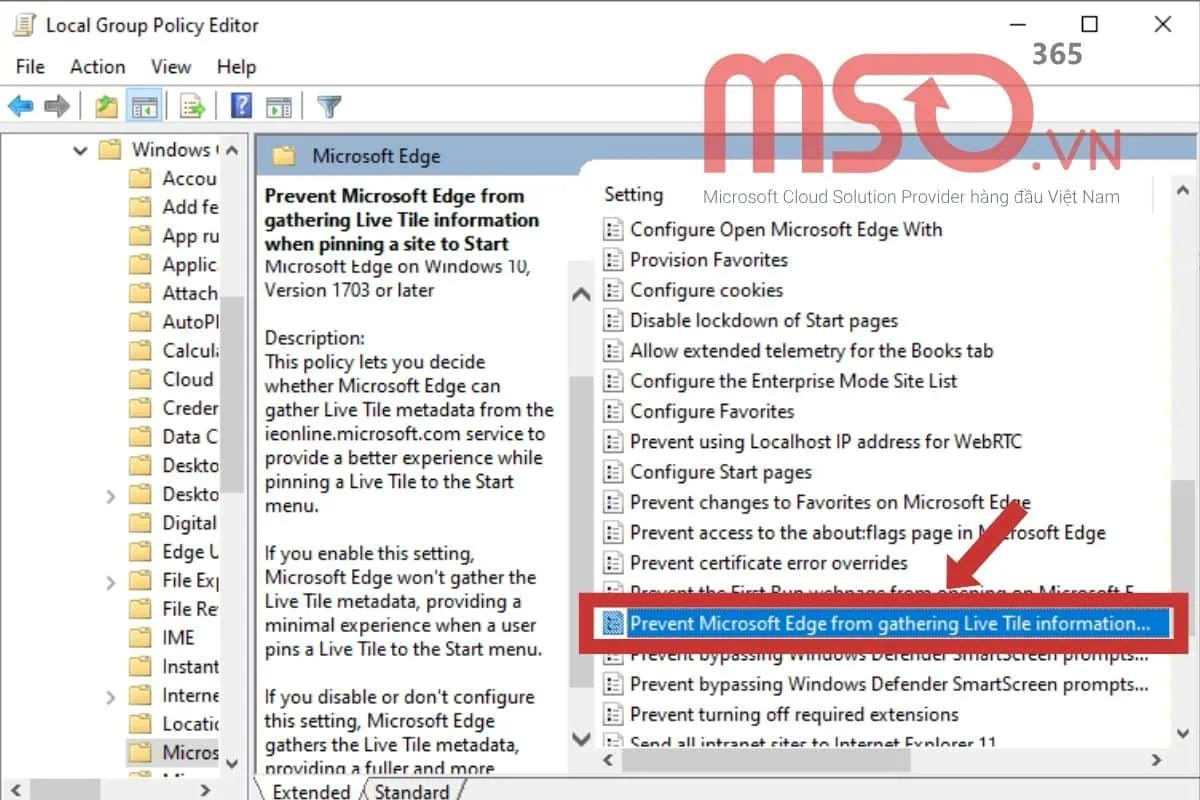Switch to the Standard tab

[412, 792]
